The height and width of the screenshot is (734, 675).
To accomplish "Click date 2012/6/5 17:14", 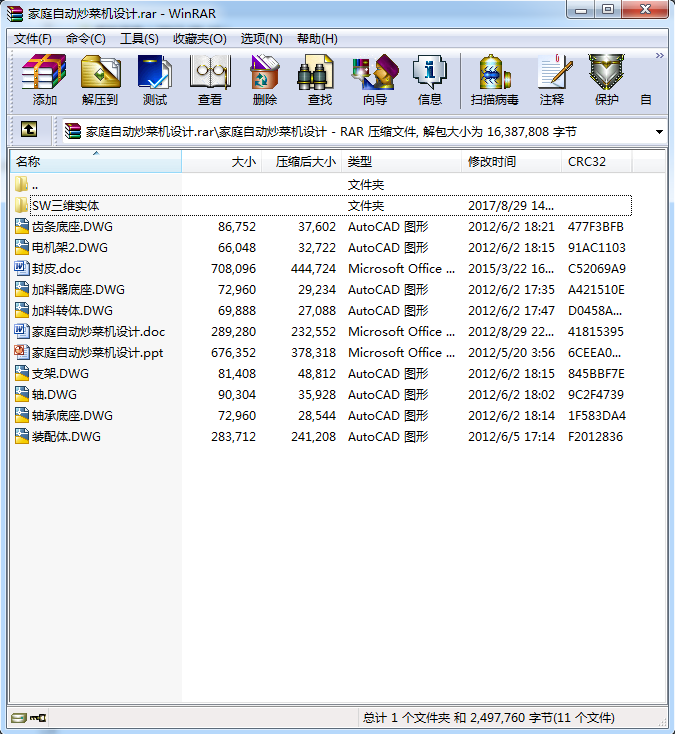I will [511, 436].
